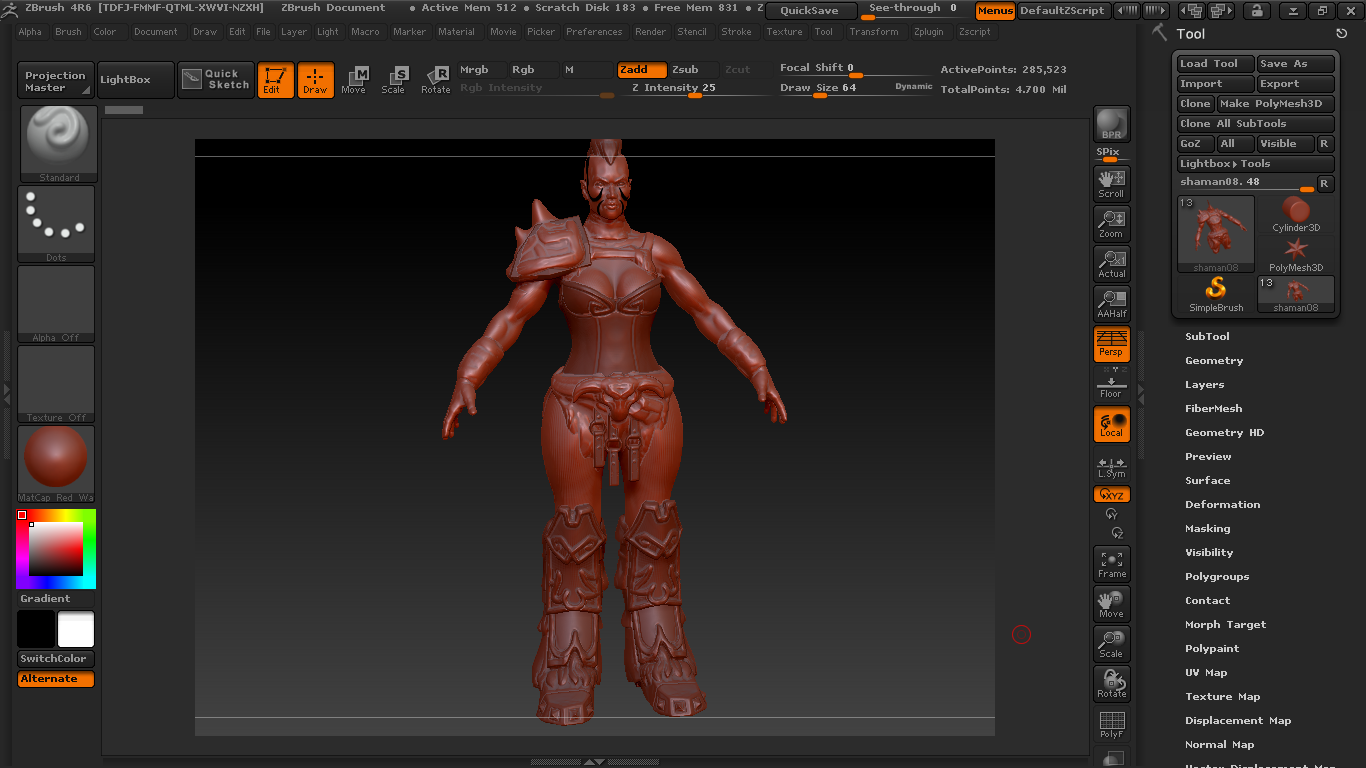Click the AAHalf view icon
The image size is (1366, 768).
1111,303
